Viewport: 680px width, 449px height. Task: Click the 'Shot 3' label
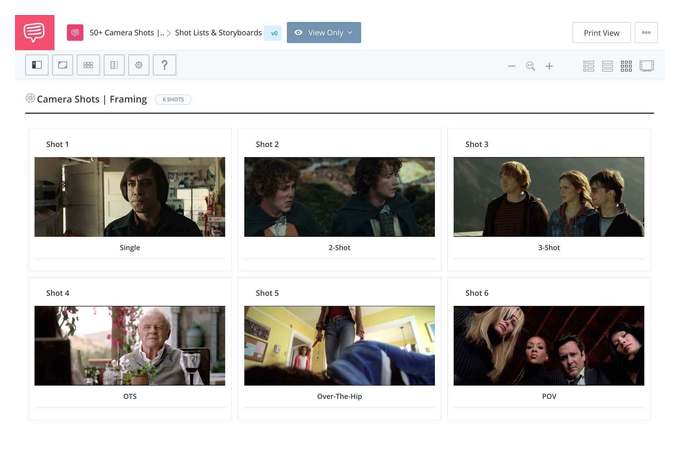point(477,144)
